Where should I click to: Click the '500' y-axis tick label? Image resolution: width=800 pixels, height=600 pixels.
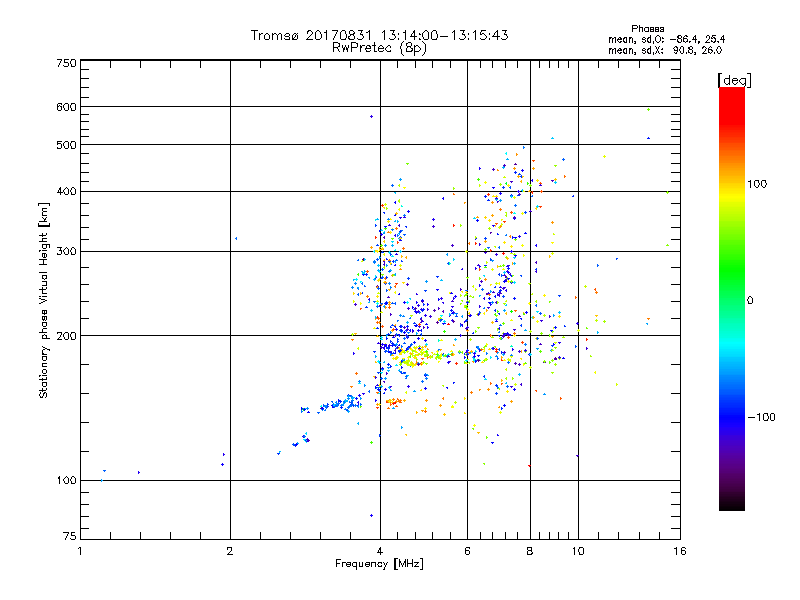coord(67,145)
